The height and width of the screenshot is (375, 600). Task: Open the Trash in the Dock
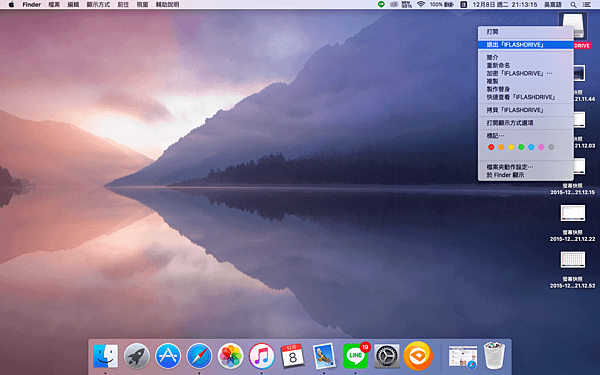pos(494,356)
